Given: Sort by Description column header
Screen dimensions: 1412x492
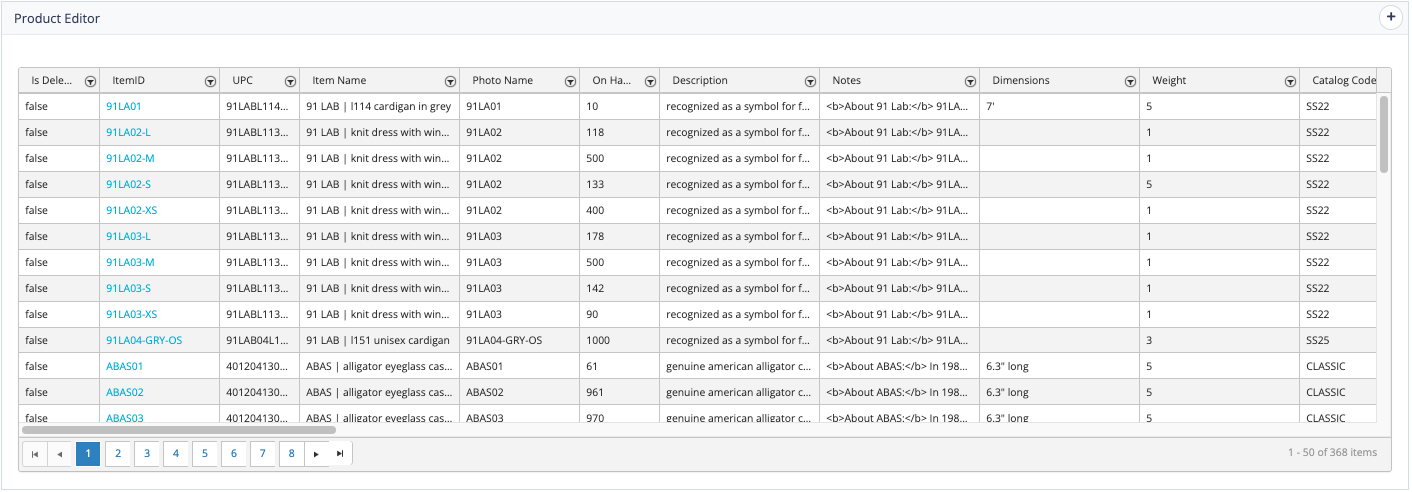Looking at the screenshot, I should pyautogui.click(x=700, y=81).
